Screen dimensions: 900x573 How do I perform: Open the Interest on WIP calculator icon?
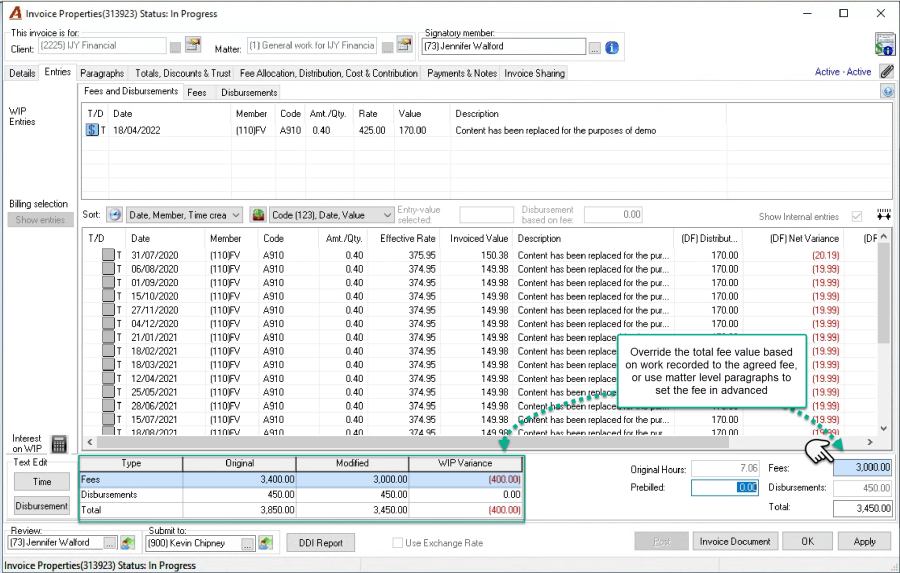pos(59,444)
